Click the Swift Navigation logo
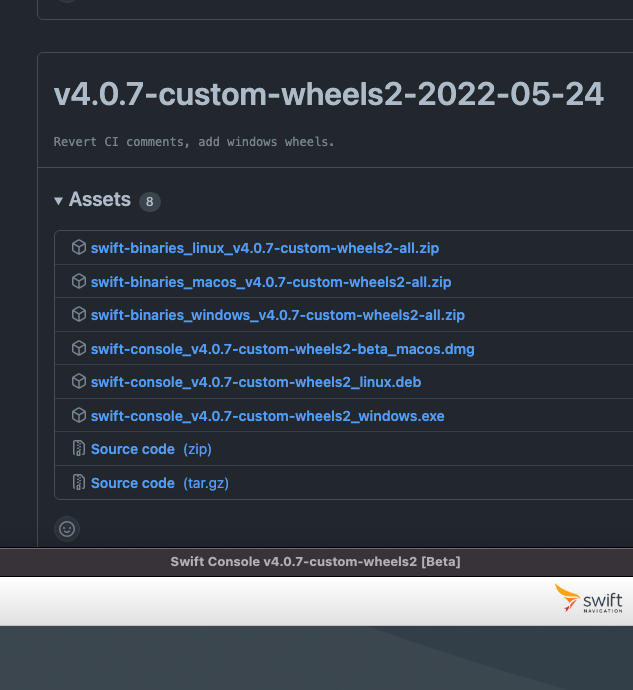Image resolution: width=633 pixels, height=690 pixels. [x=589, y=598]
